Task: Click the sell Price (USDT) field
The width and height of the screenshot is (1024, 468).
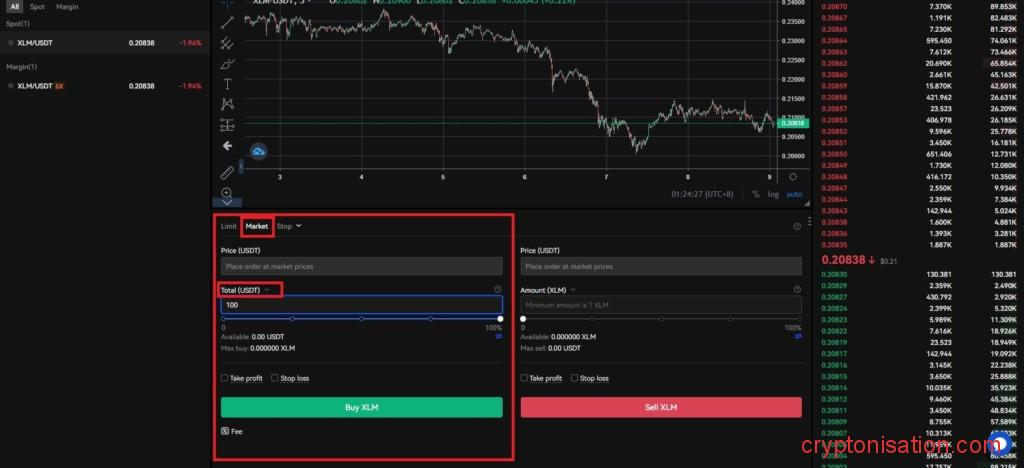Action: (661, 266)
